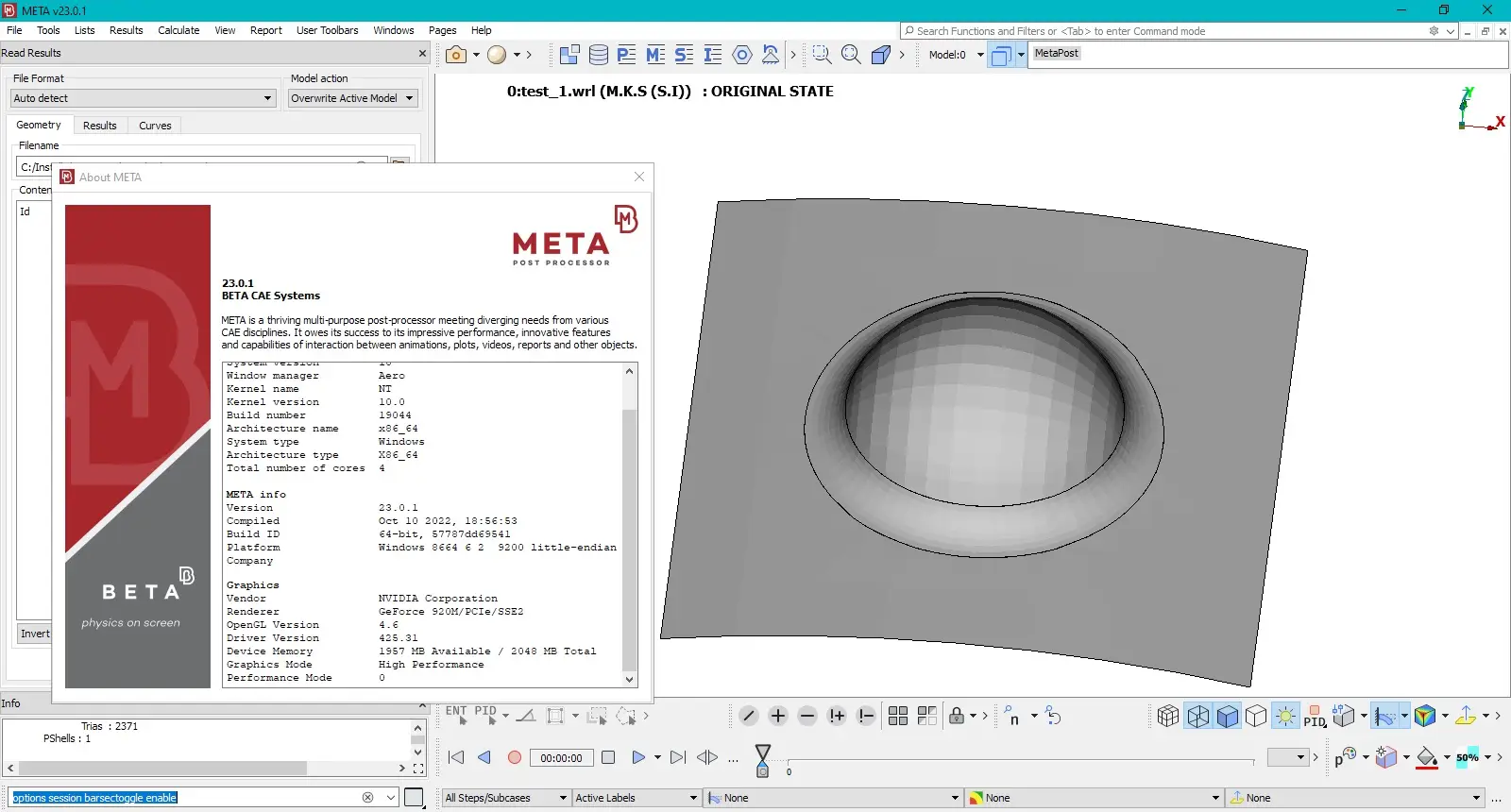
Task: Click the Or (slash) focus button
Action: 749,716
